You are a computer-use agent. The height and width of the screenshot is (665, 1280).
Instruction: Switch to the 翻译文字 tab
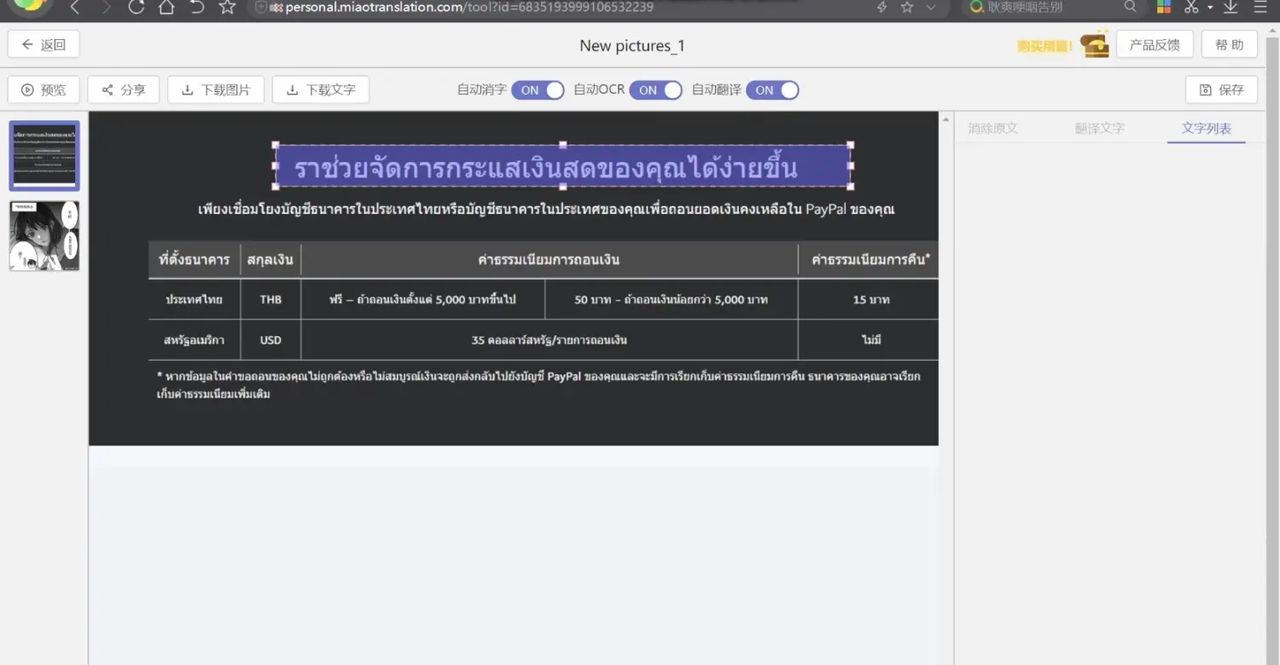click(1100, 128)
